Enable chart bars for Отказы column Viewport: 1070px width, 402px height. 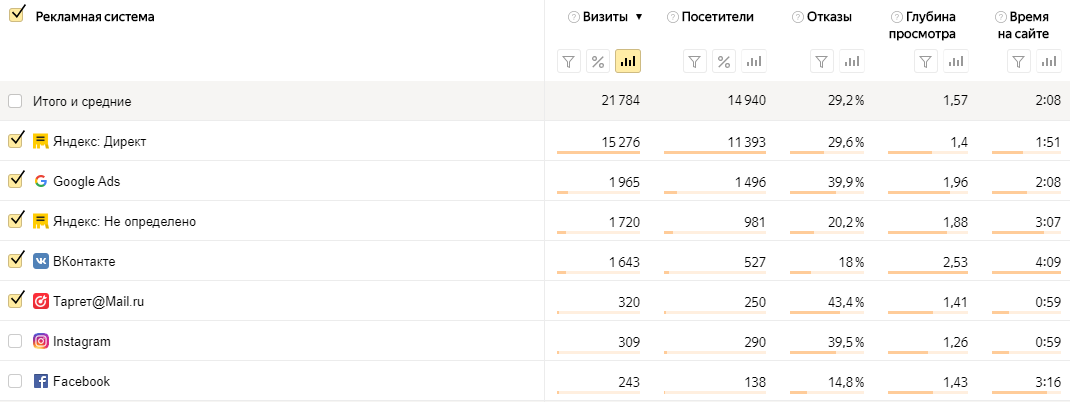(x=851, y=62)
